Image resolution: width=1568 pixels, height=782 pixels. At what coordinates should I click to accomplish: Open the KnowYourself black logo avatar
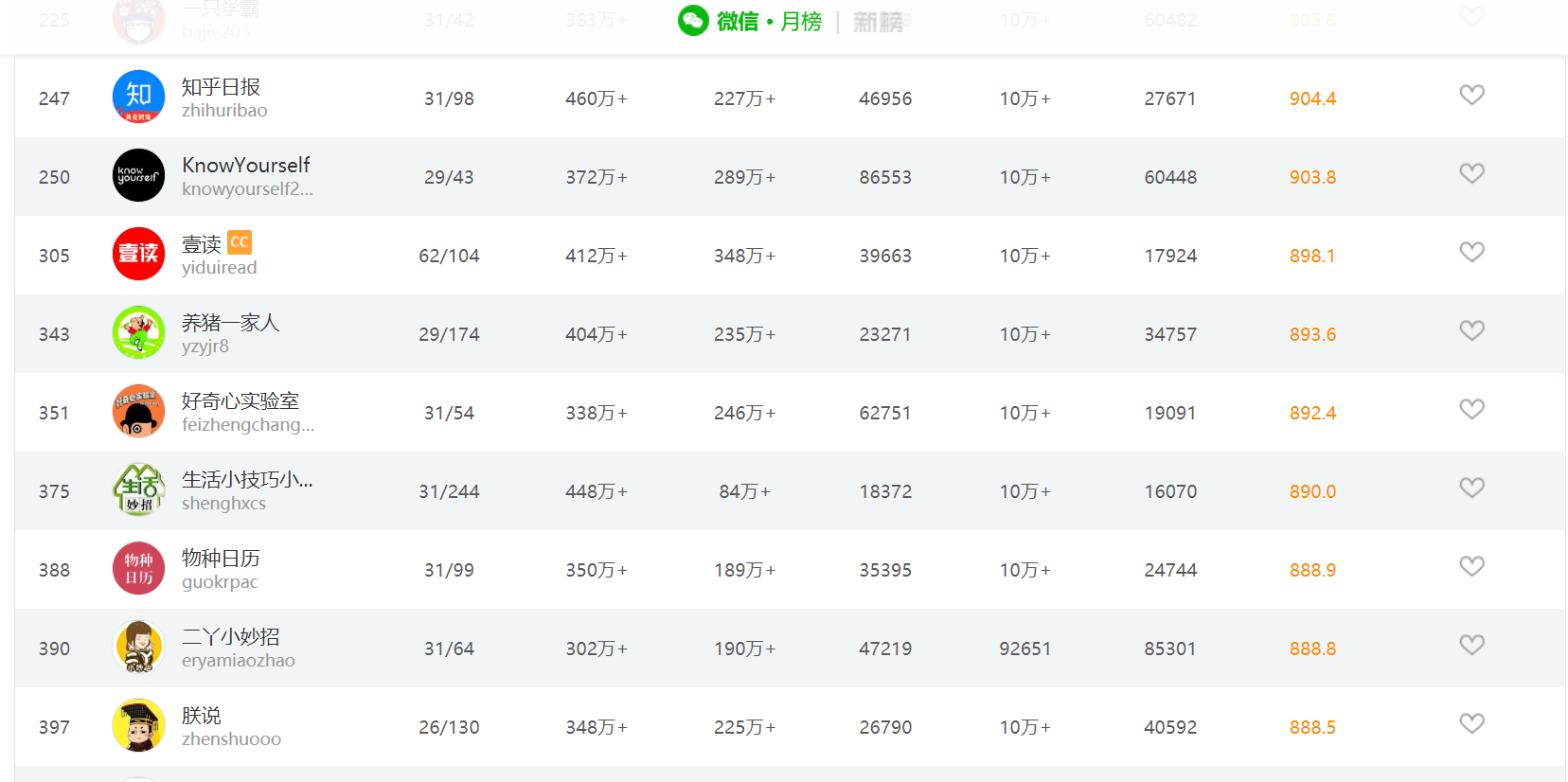(x=138, y=175)
